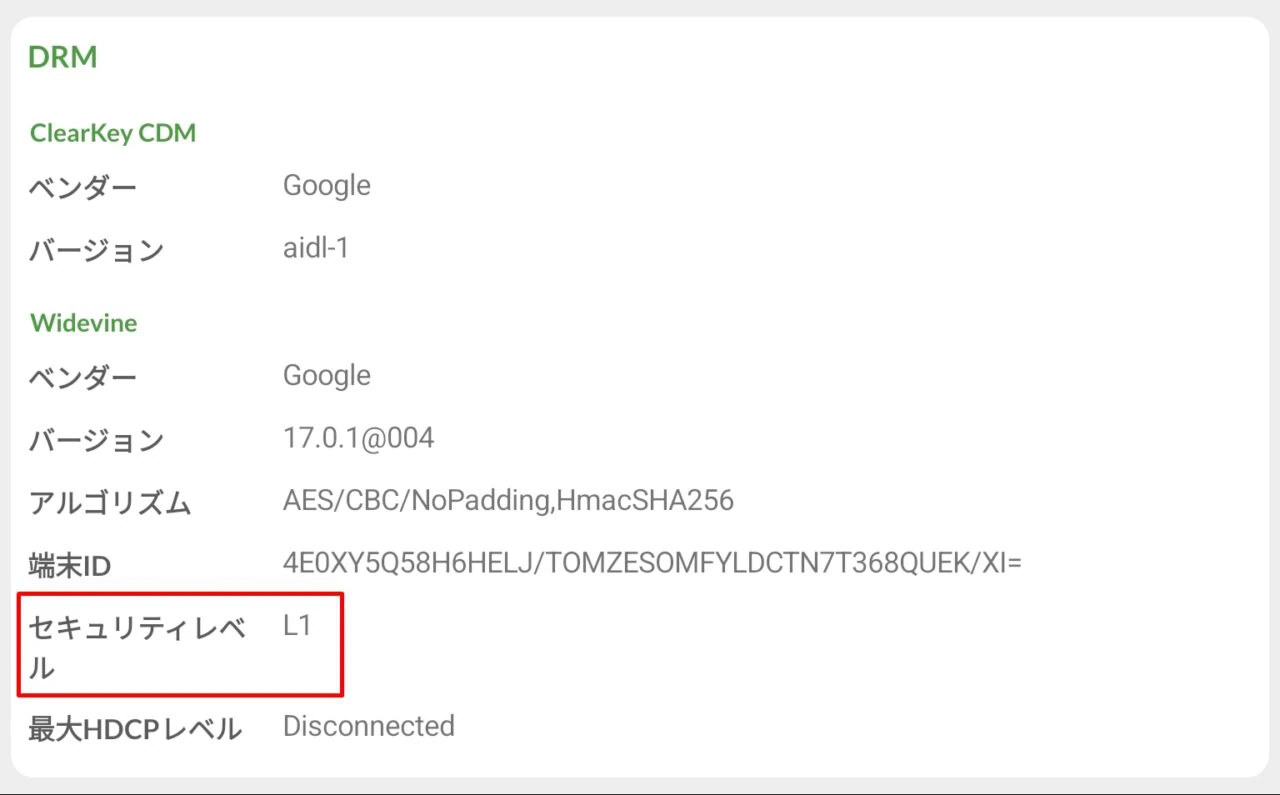This screenshot has width=1280, height=795.
Task: Select the 端末ID label
Action: pyautogui.click(x=70, y=566)
